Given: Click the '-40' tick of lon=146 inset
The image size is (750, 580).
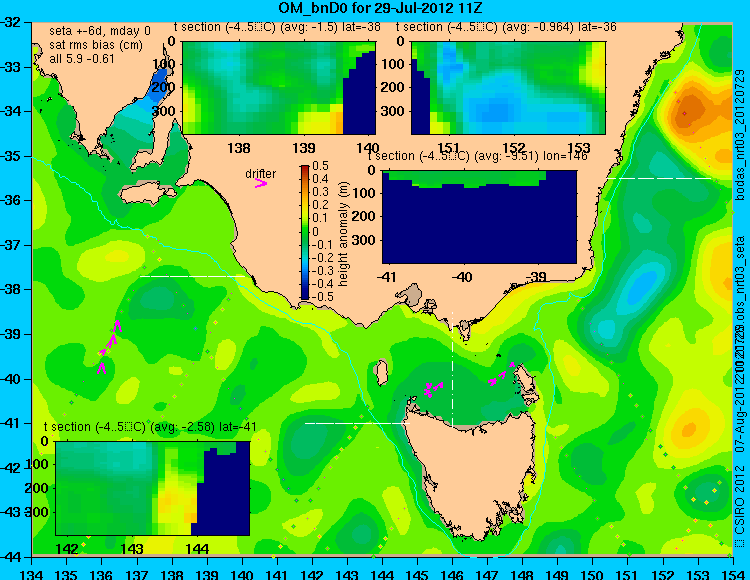Looking at the screenshot, I should pos(462,277).
